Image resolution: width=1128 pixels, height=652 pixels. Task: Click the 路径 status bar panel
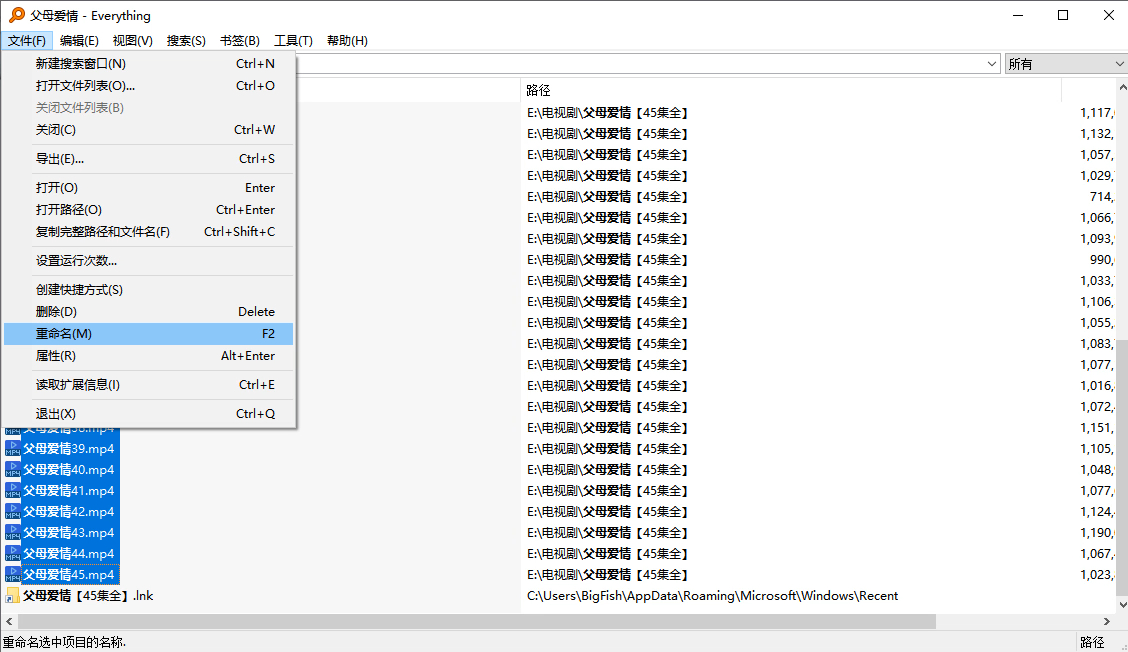point(1092,642)
